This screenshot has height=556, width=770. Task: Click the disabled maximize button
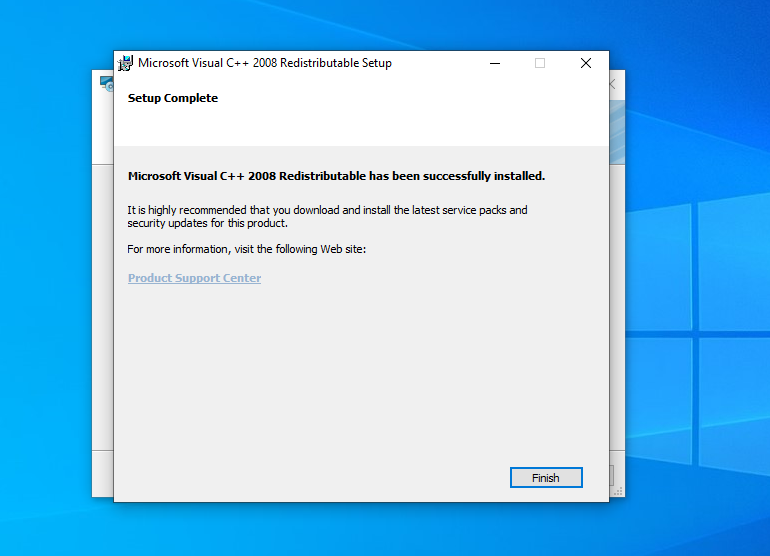540,63
